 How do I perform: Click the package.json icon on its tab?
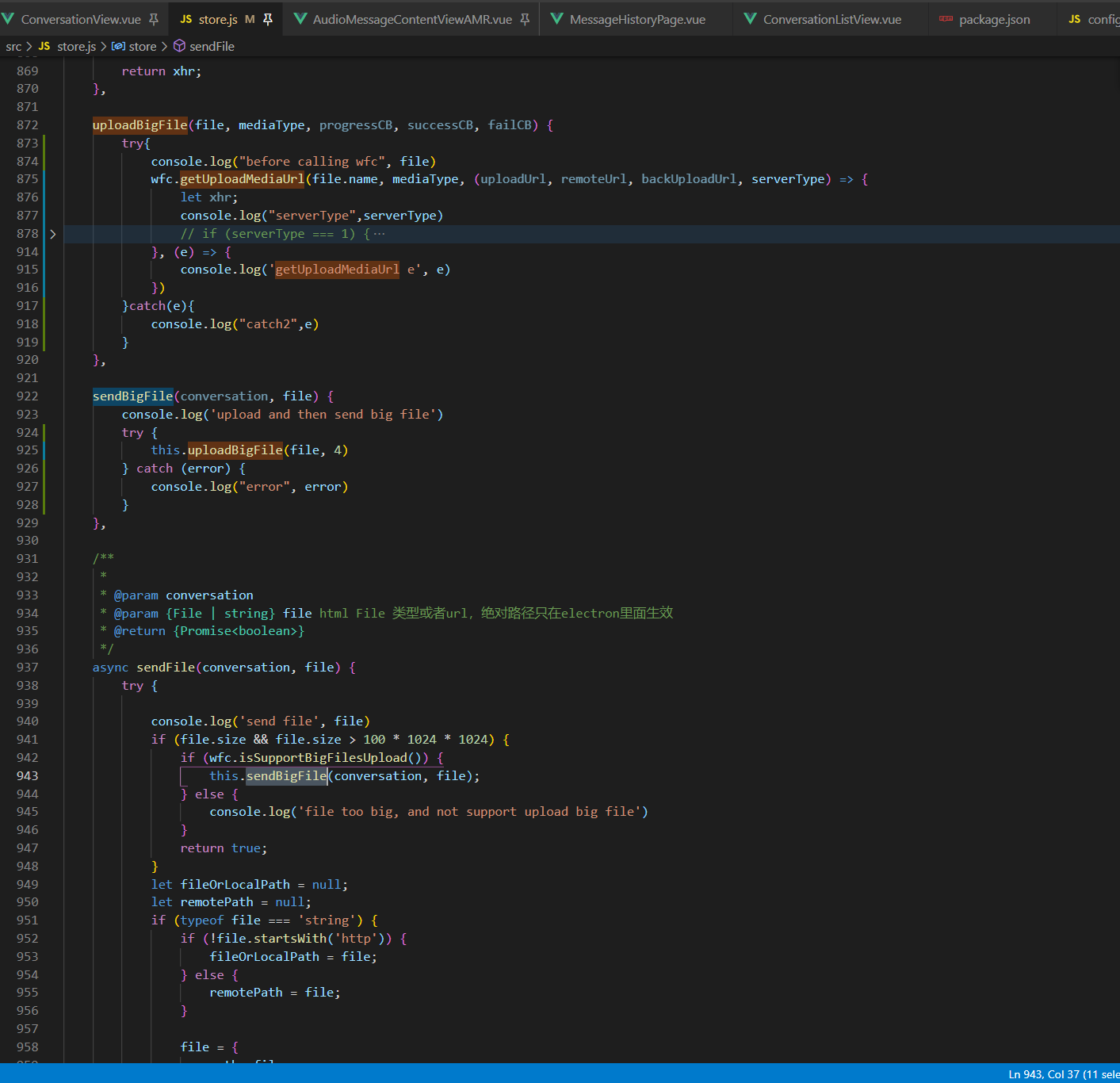(948, 19)
